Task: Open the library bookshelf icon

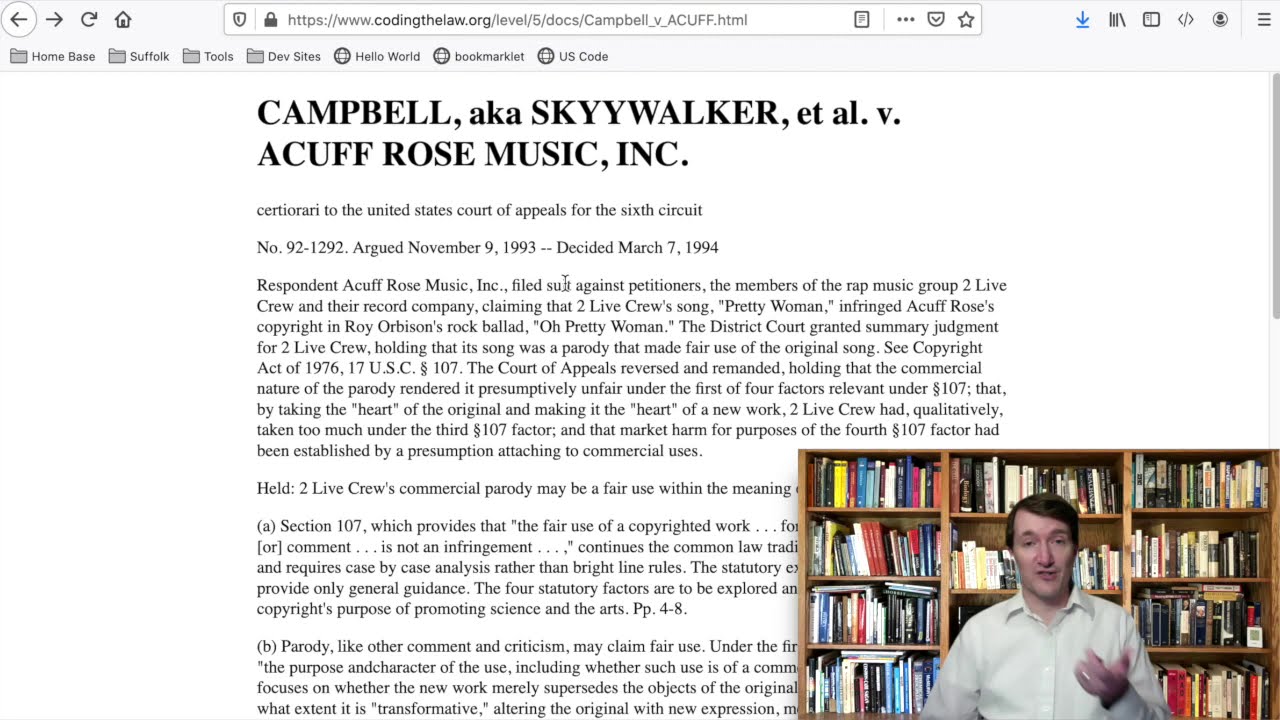Action: (1117, 19)
